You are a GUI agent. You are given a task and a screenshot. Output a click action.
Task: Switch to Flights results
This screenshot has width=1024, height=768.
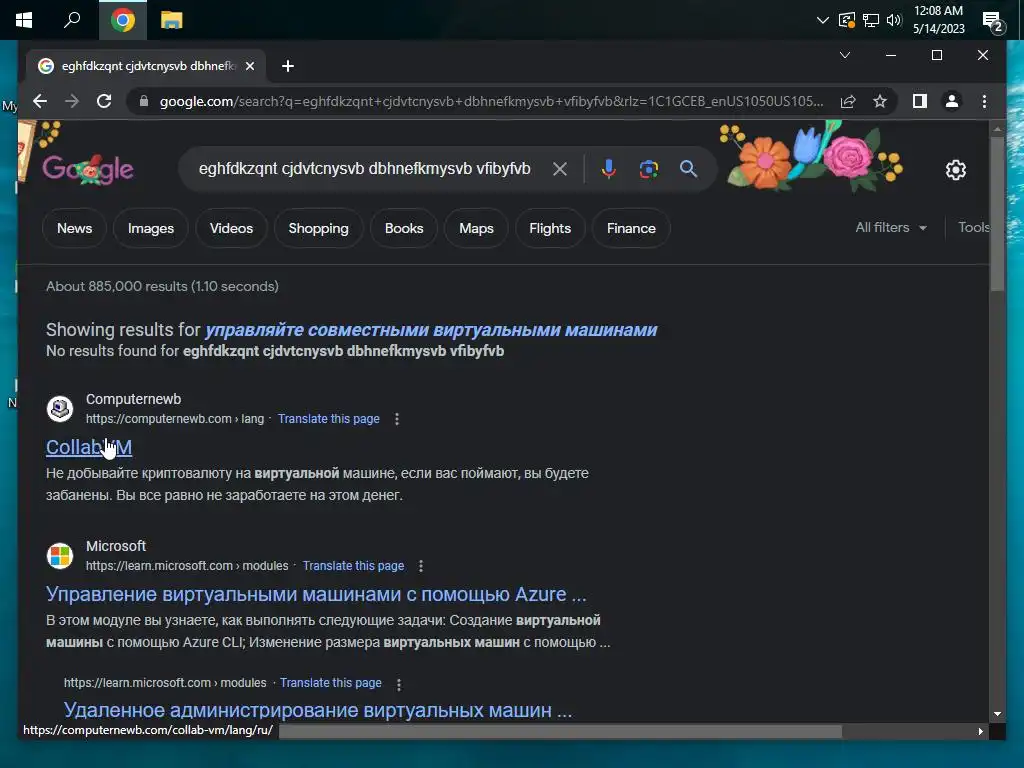tap(550, 228)
